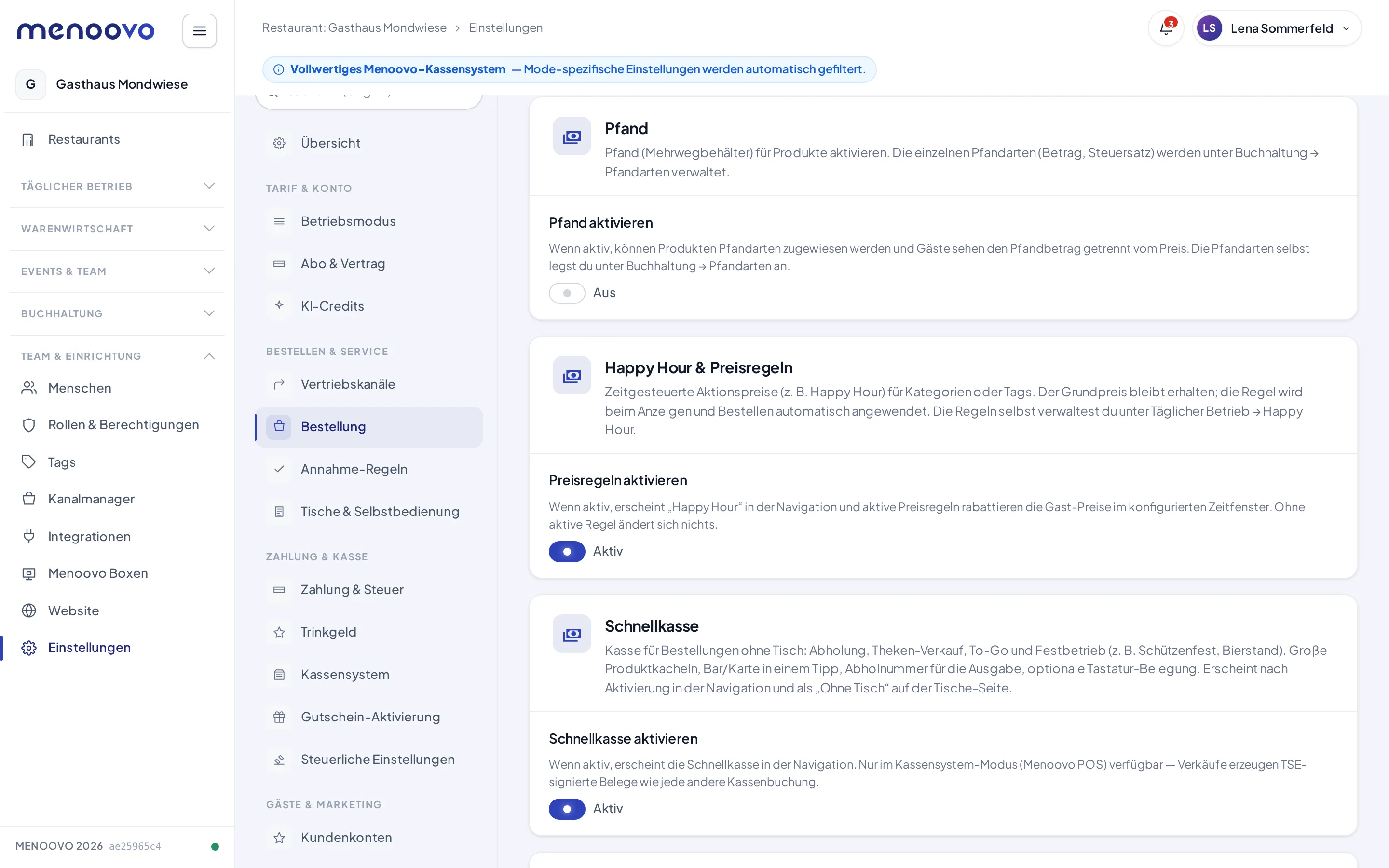
Task: Click the Restaurants fork-and-knife icon
Action: tap(28, 139)
